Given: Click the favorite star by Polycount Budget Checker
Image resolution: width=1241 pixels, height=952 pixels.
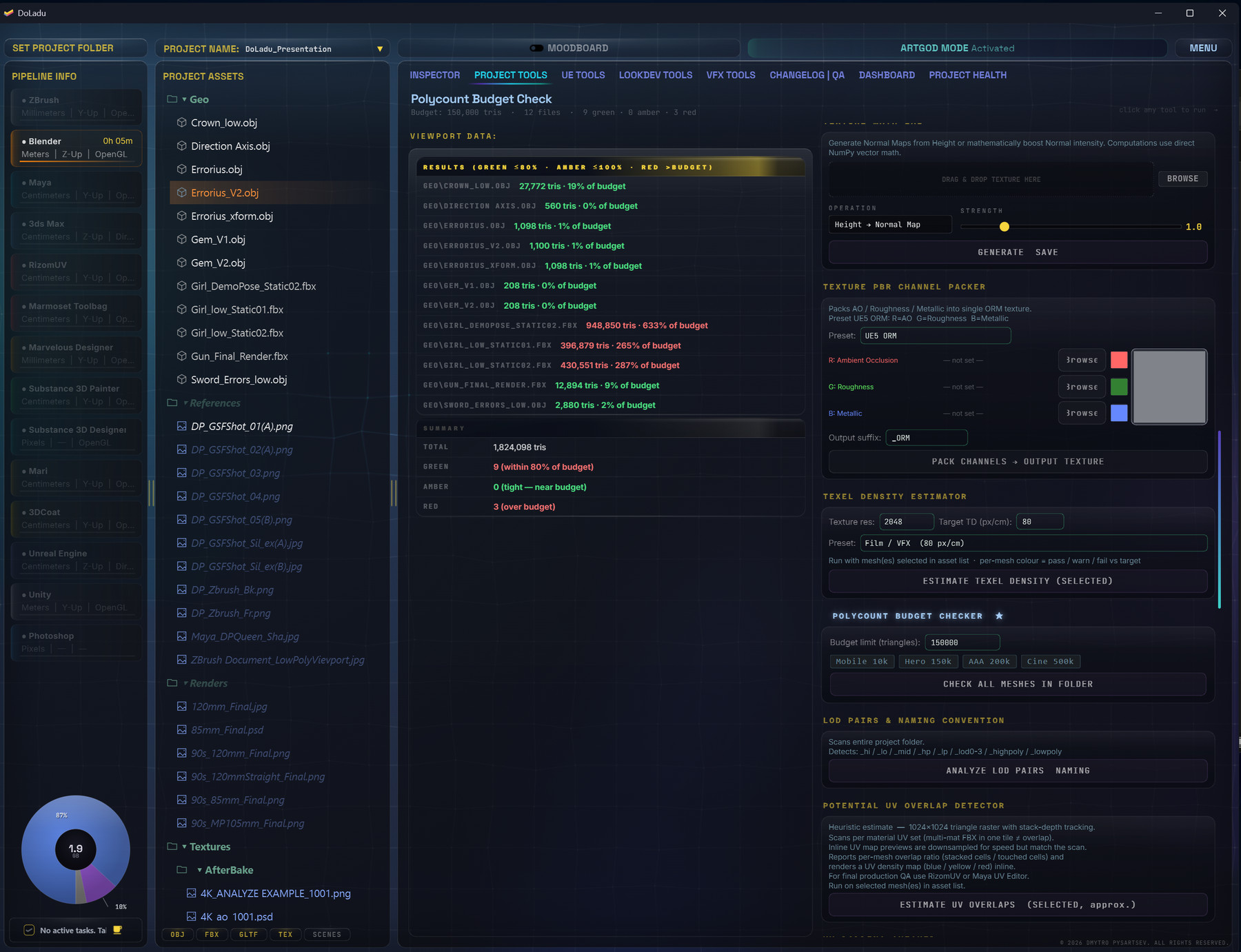Looking at the screenshot, I should [x=999, y=616].
